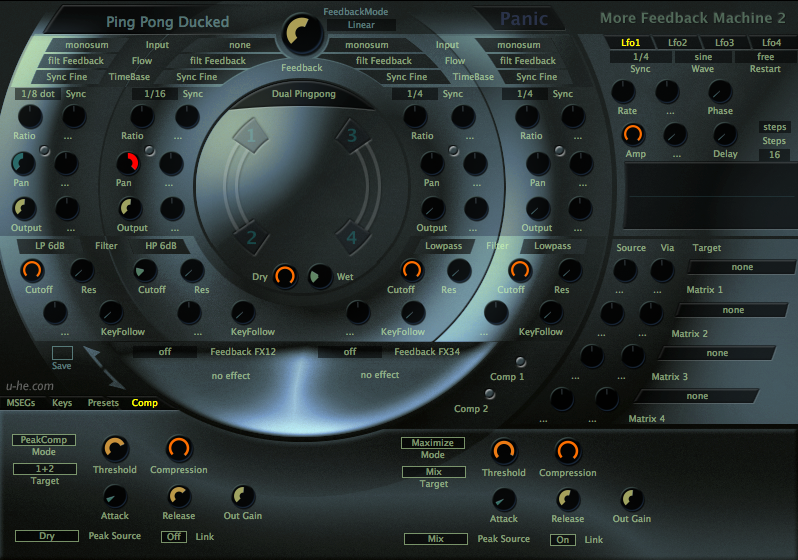Viewport: 798px width, 560px height.
Task: Open the LFO free Restart selector
Action: click(x=765, y=57)
